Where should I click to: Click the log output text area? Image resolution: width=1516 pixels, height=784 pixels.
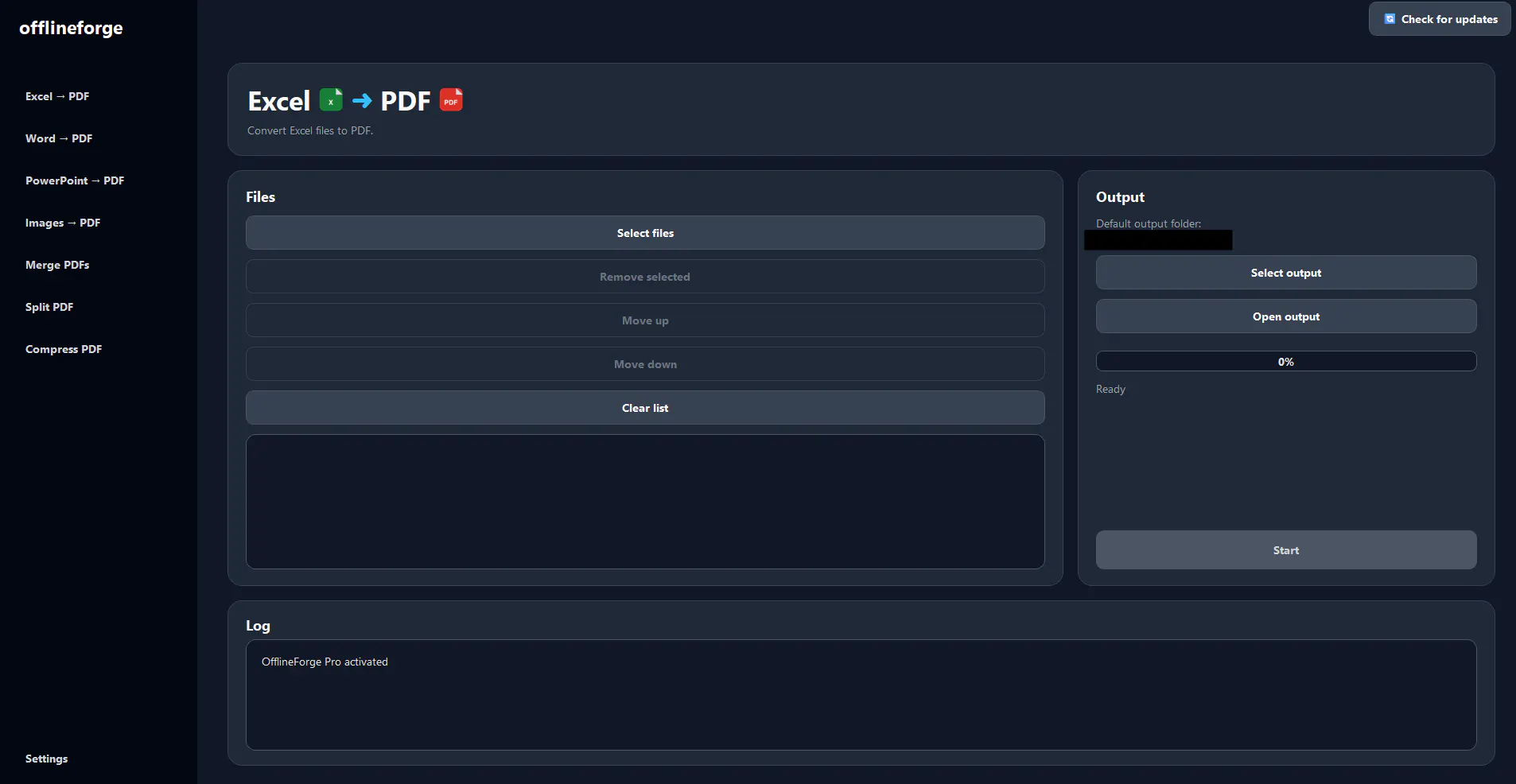pyautogui.click(x=861, y=695)
